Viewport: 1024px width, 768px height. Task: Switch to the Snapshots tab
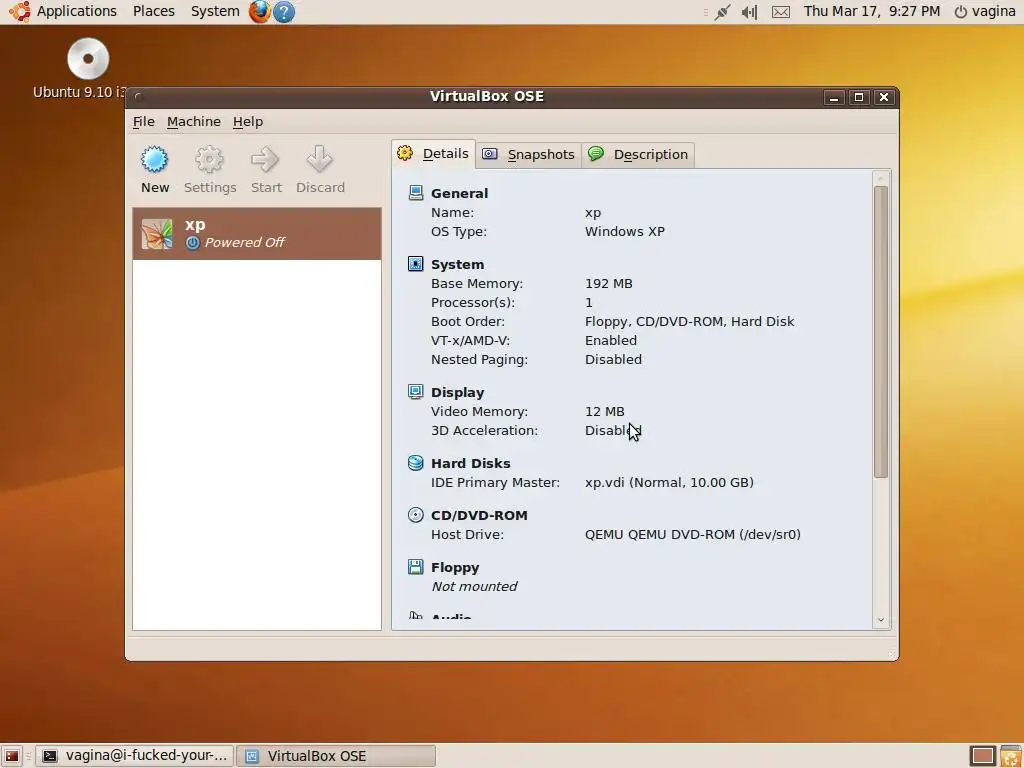(x=528, y=155)
